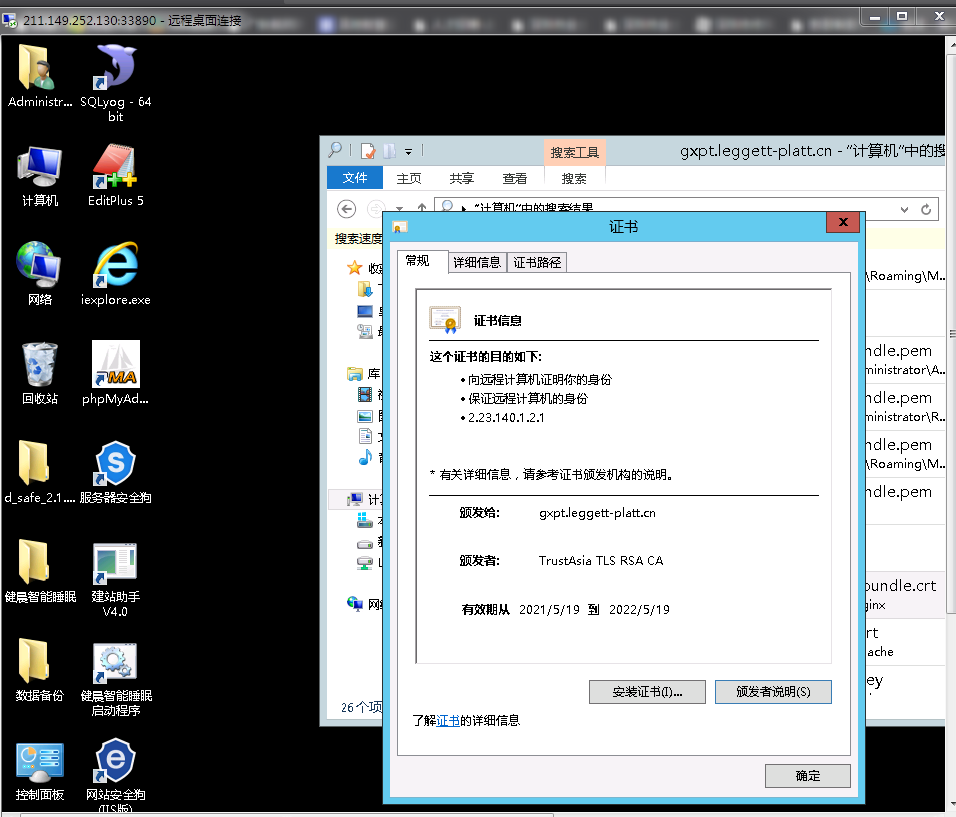Image resolution: width=956 pixels, height=817 pixels.
Task: Open iexplore.exe desktop shortcut
Action: tap(115, 267)
